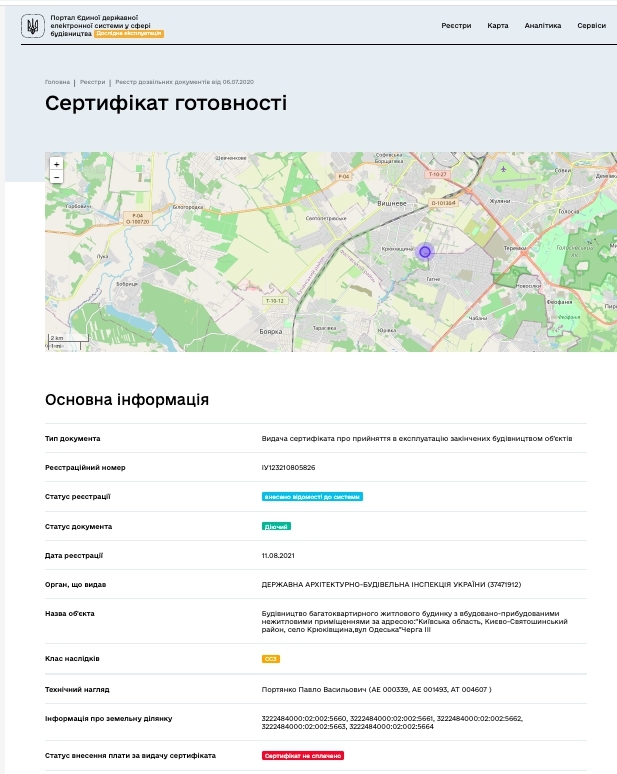Click the Видача сертифіката document type value
This screenshot has width=617, height=774.
pyautogui.click(x=417, y=438)
